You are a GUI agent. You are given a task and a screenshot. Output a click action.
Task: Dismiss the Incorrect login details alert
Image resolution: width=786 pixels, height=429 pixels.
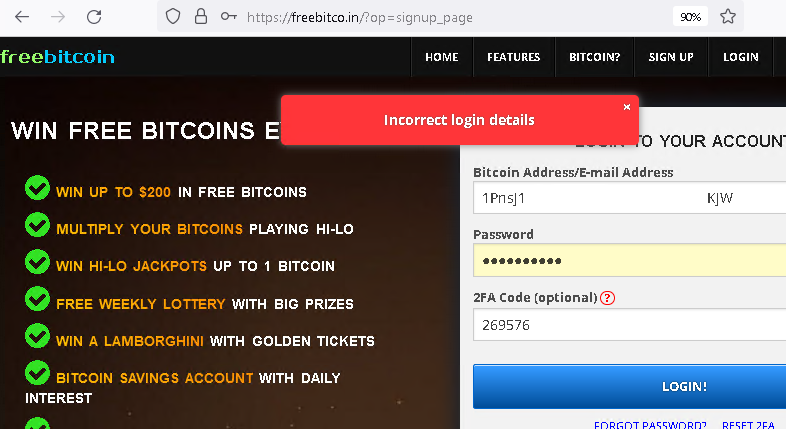click(627, 107)
